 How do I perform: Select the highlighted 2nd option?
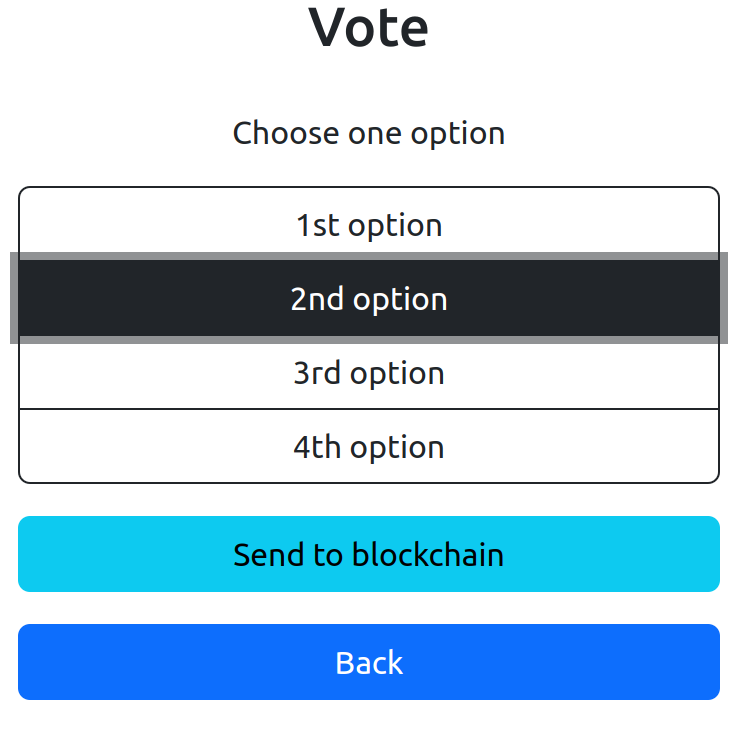[x=368, y=299]
